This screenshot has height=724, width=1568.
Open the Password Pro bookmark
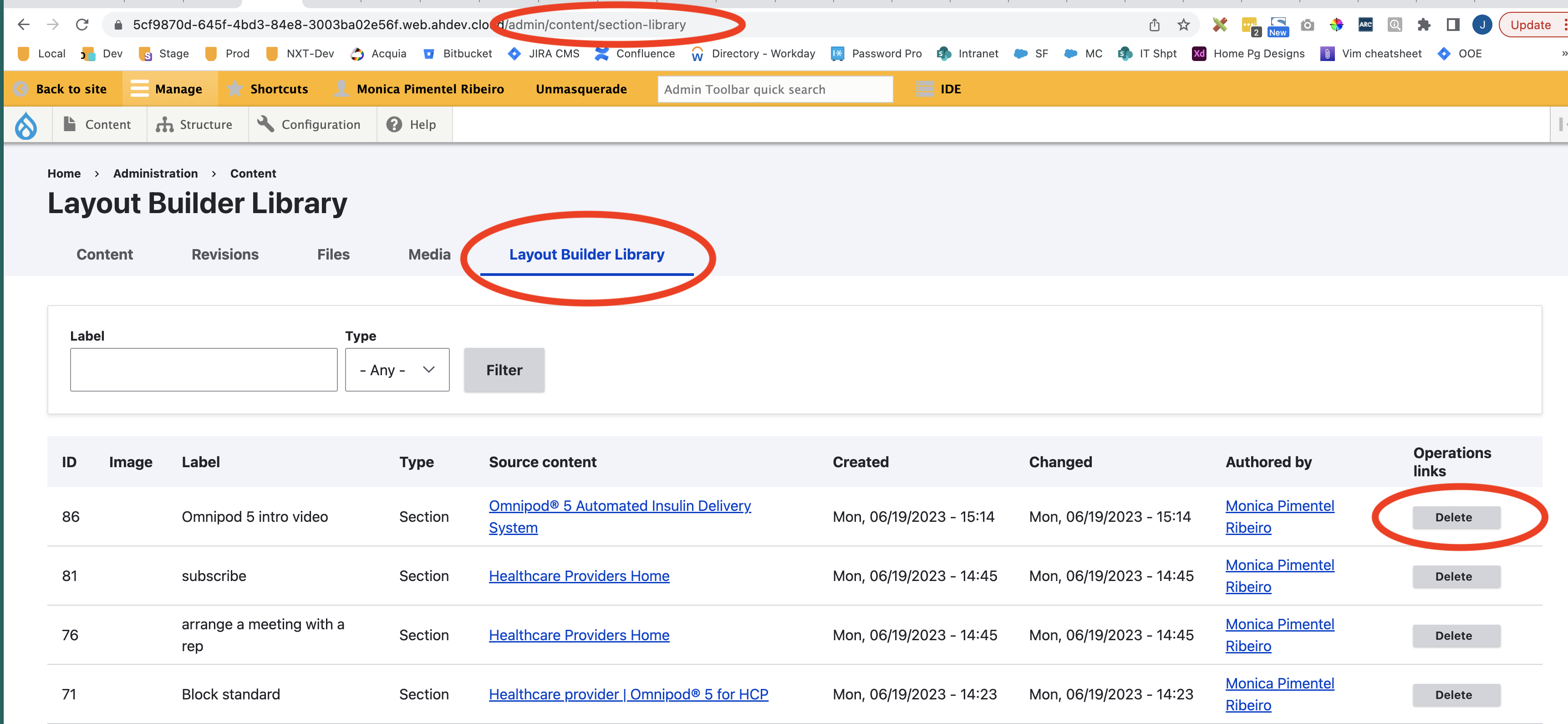coord(876,54)
